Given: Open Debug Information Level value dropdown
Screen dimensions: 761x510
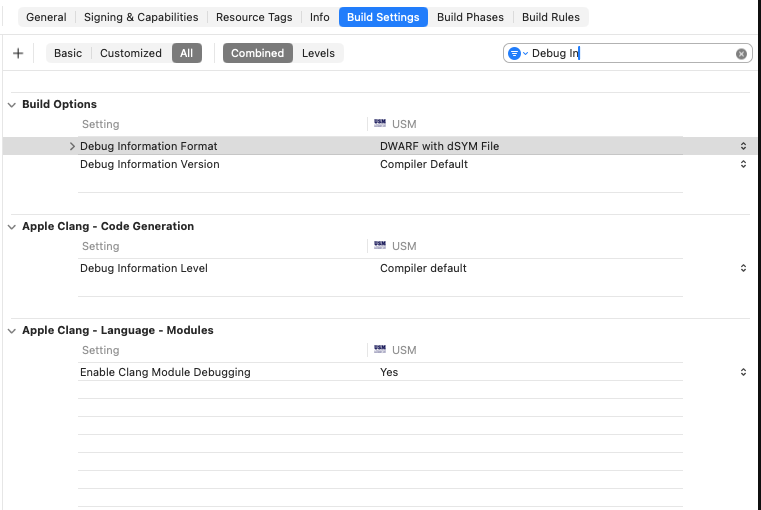Looking at the screenshot, I should 742,268.
